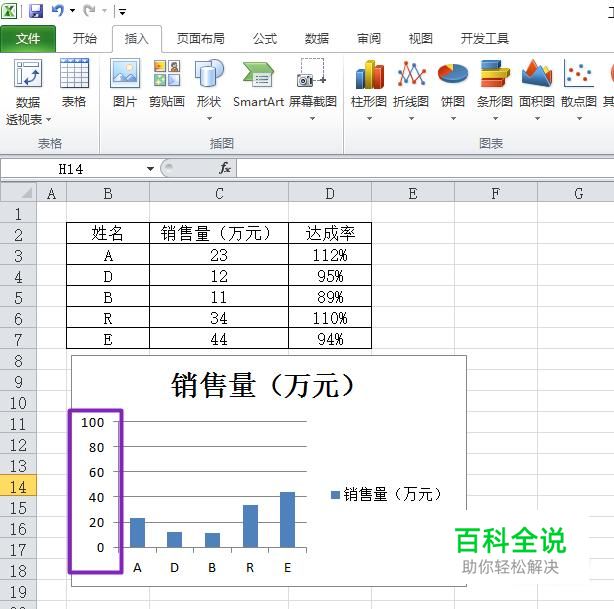
Task: Expand the 数据透视表 dropdown arrow
Action: point(49,120)
